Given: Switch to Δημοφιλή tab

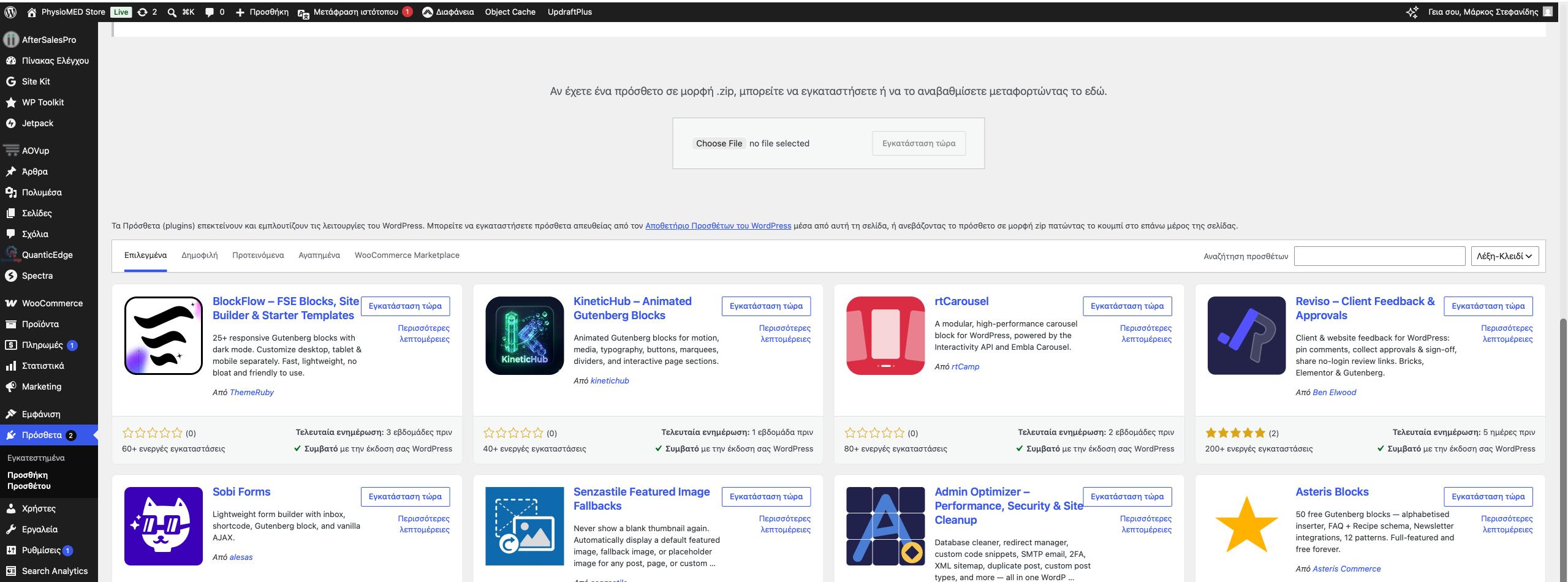Looking at the screenshot, I should point(200,255).
